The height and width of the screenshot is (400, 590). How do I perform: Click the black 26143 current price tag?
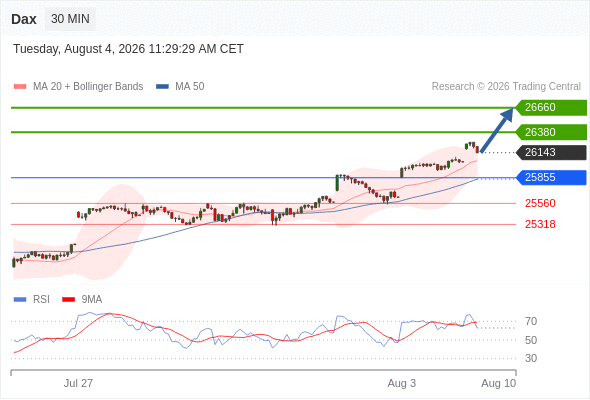(x=551, y=152)
